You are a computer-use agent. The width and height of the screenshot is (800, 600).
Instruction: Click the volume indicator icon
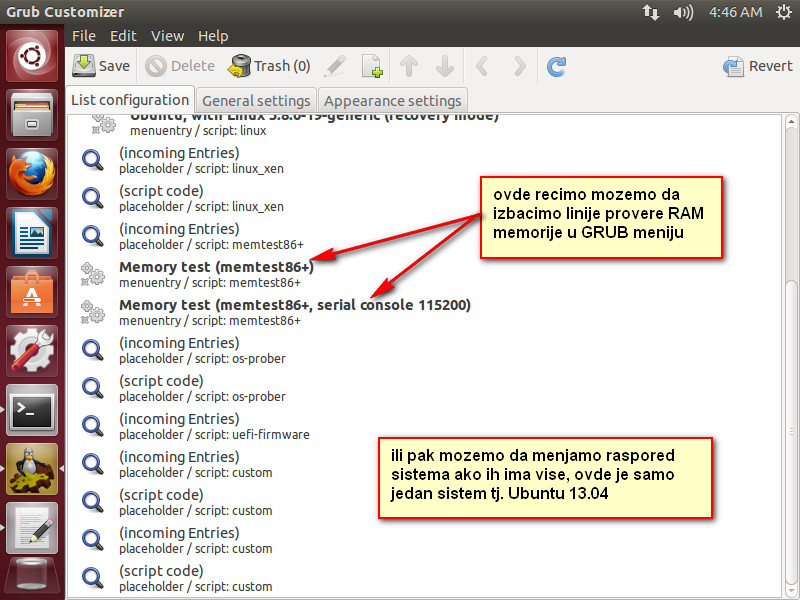[x=683, y=12]
